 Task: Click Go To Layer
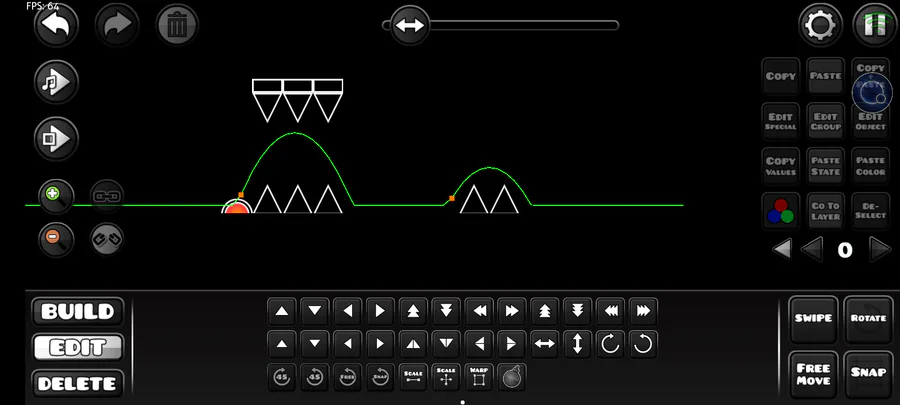(825, 211)
